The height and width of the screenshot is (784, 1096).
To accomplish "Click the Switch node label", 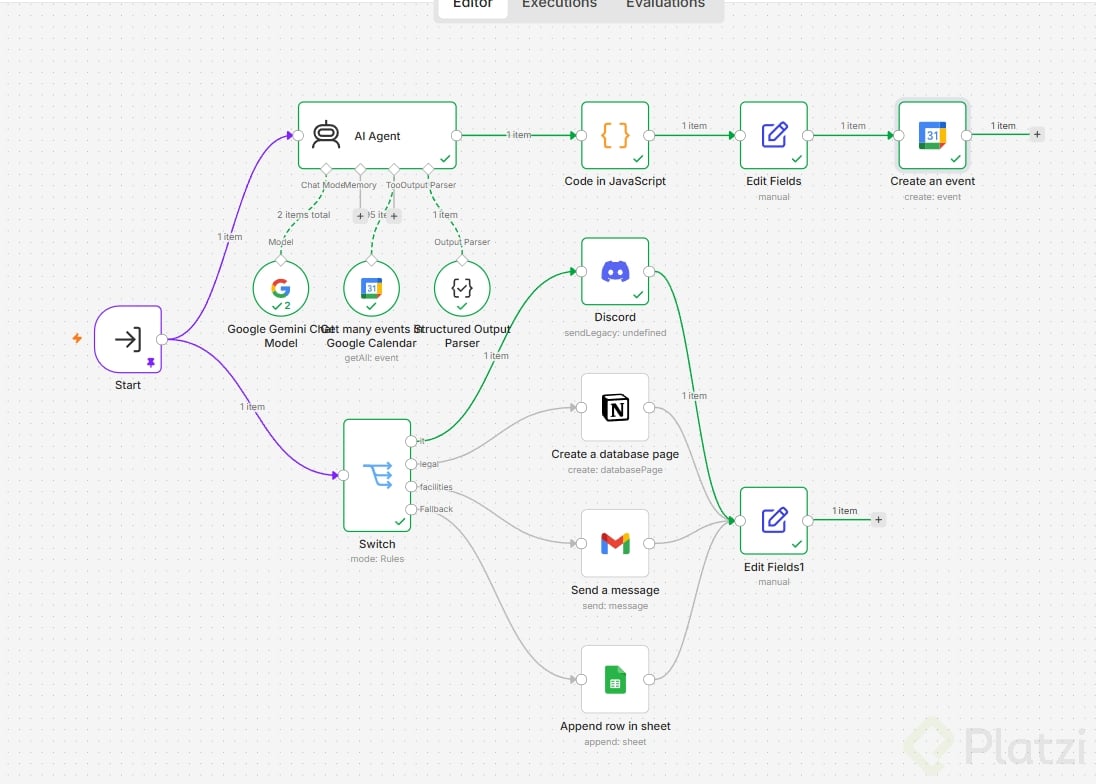I will [377, 544].
